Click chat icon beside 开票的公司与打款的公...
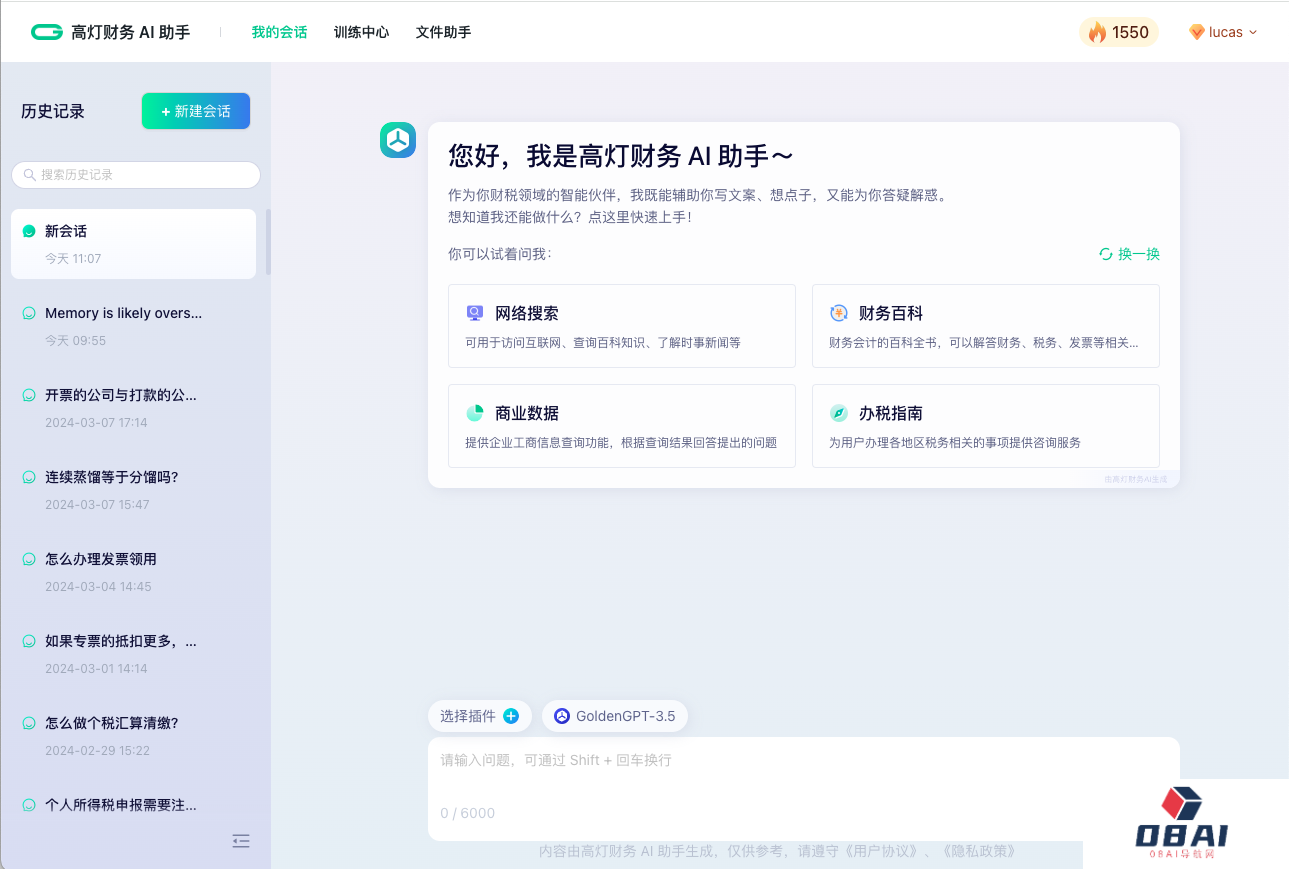 (29, 395)
